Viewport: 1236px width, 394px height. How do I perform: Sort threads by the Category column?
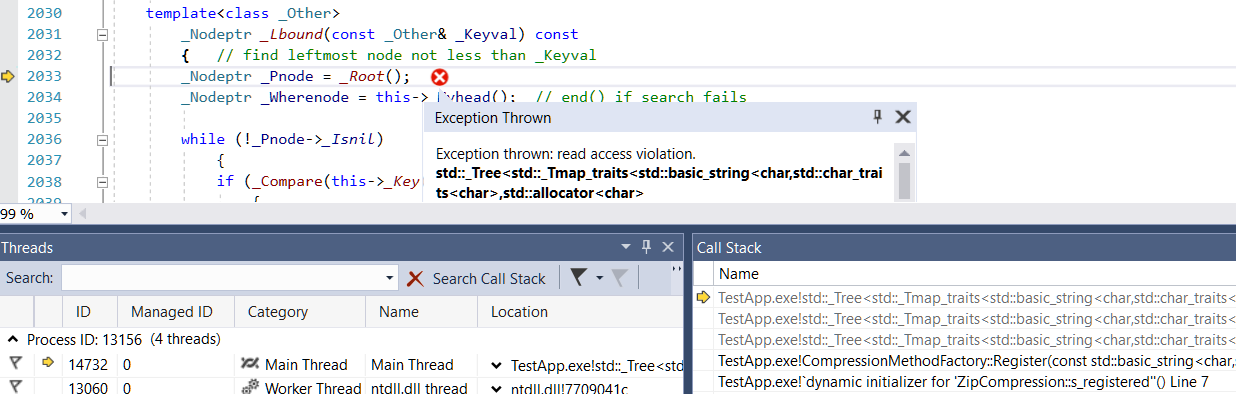(277, 312)
